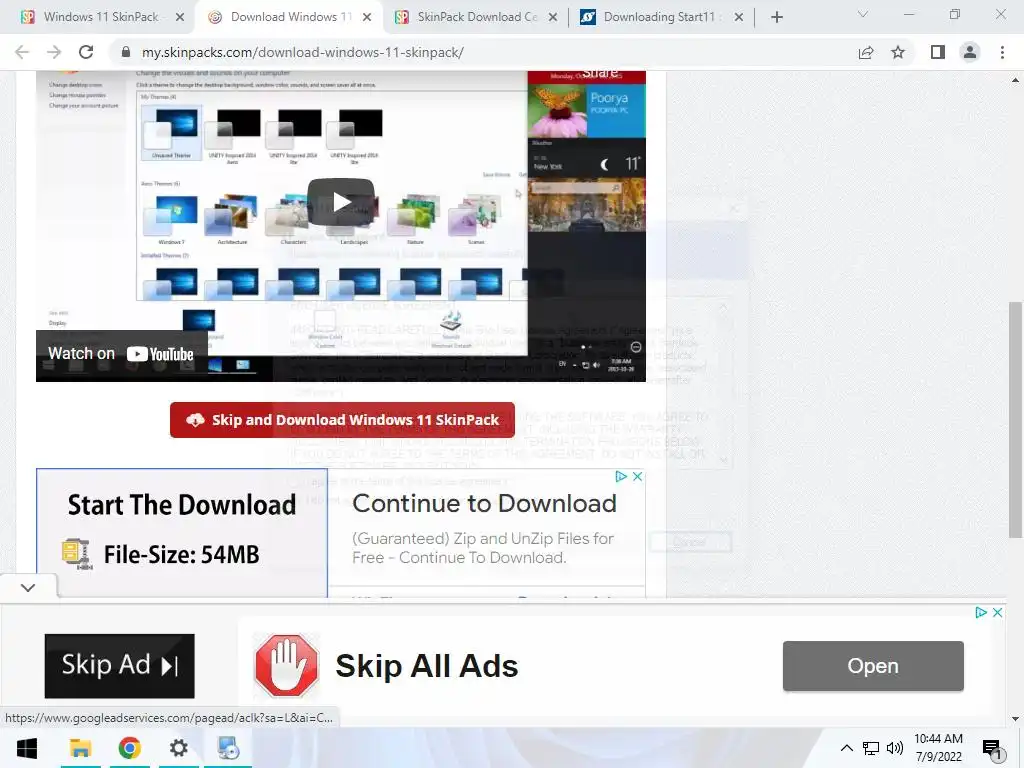
Task: Collapse bottom ad with chevron
Action: click(x=28, y=587)
